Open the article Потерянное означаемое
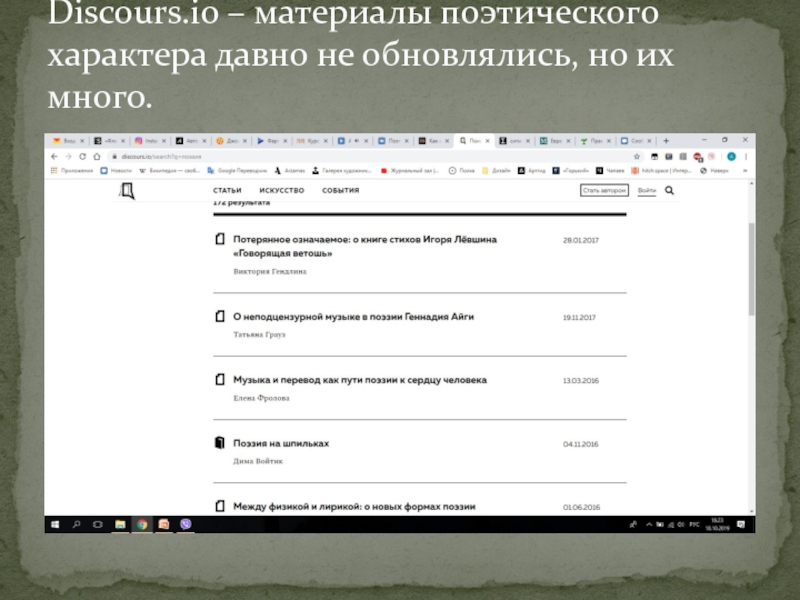This screenshot has height=600, width=800. click(365, 246)
